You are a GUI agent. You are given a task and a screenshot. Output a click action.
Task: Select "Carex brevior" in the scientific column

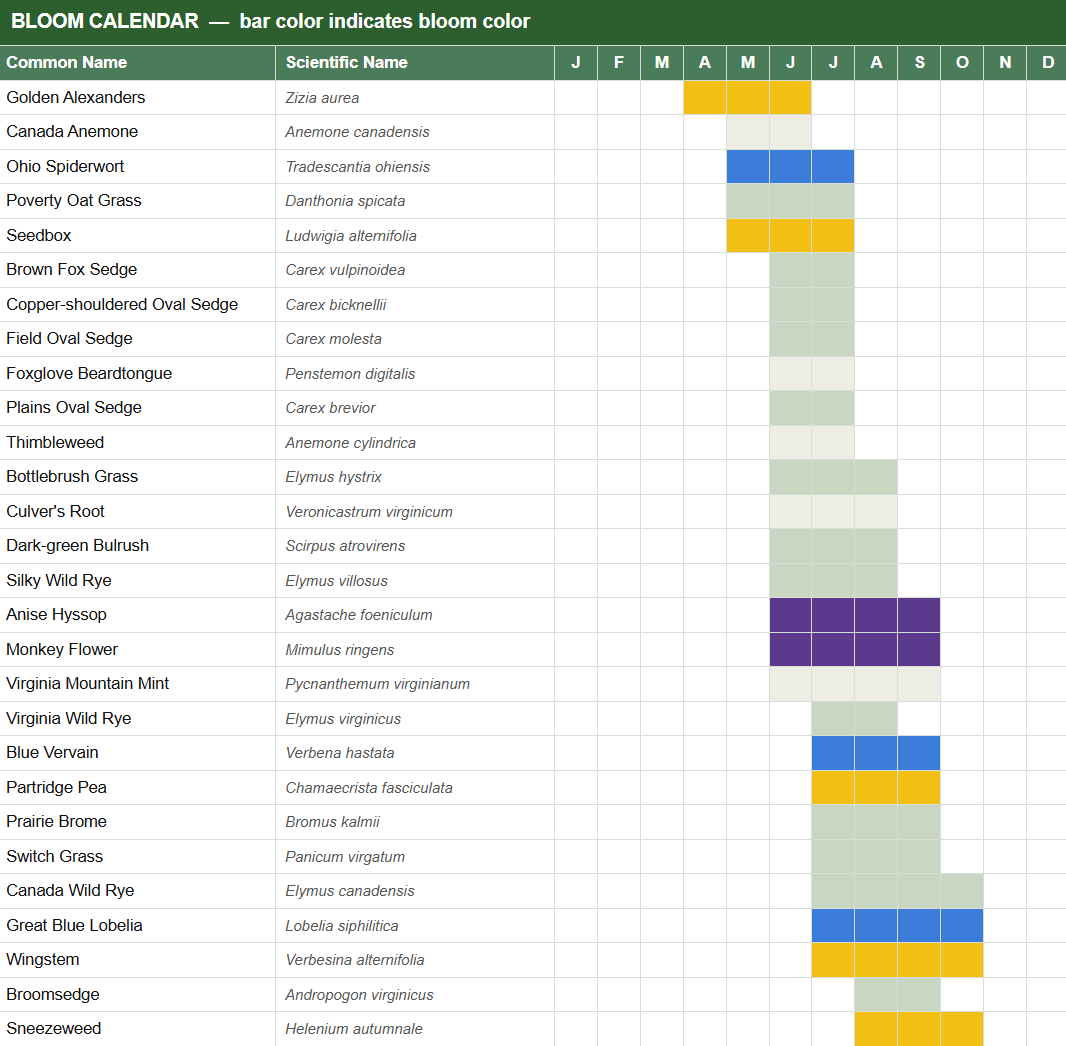pos(330,408)
